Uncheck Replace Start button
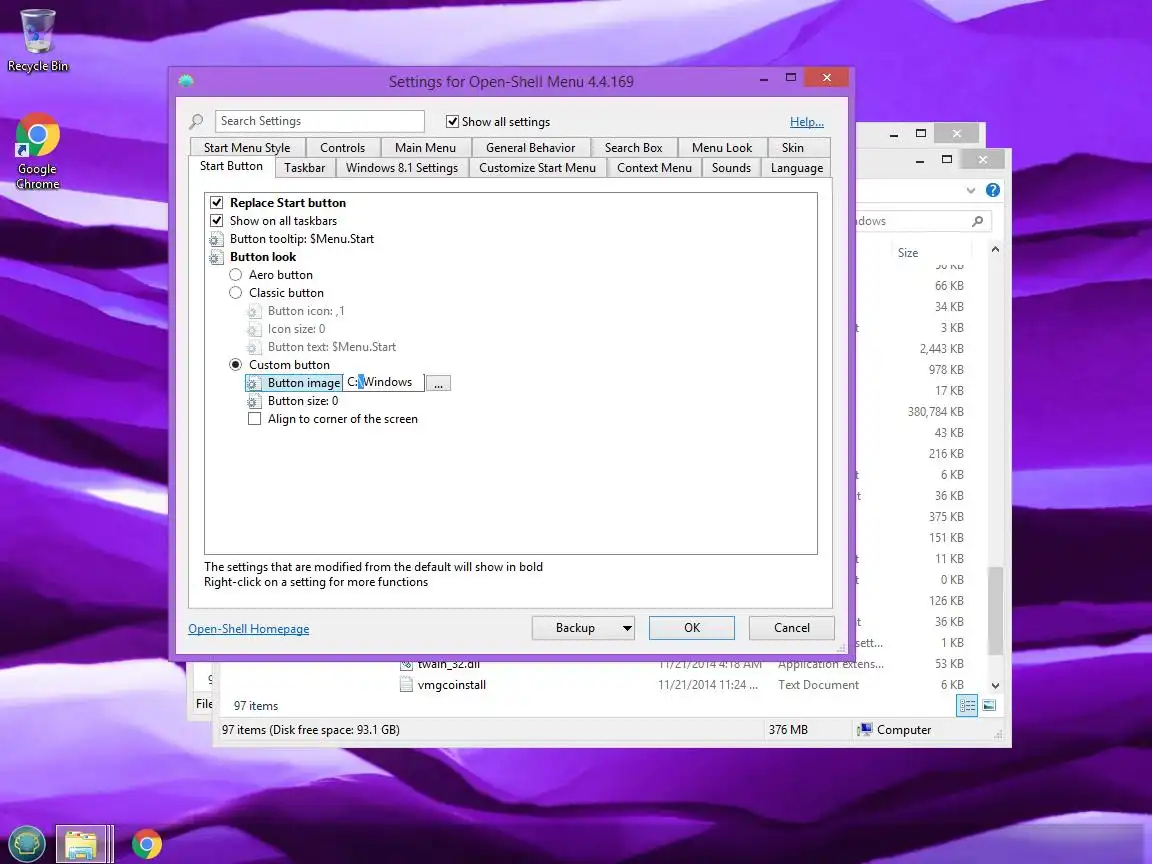The image size is (1152, 864). click(x=217, y=203)
